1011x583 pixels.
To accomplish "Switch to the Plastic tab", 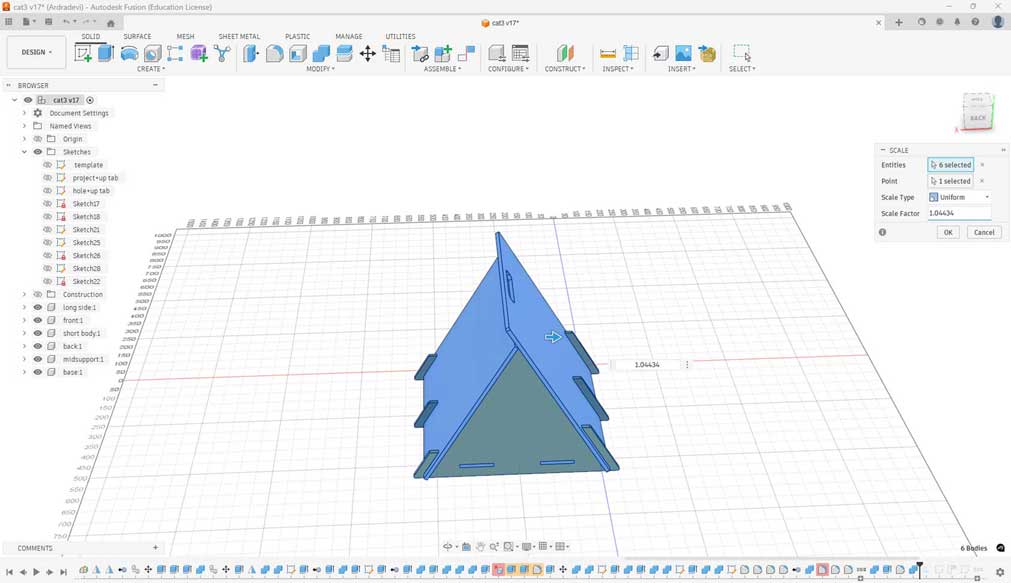I will click(297, 36).
